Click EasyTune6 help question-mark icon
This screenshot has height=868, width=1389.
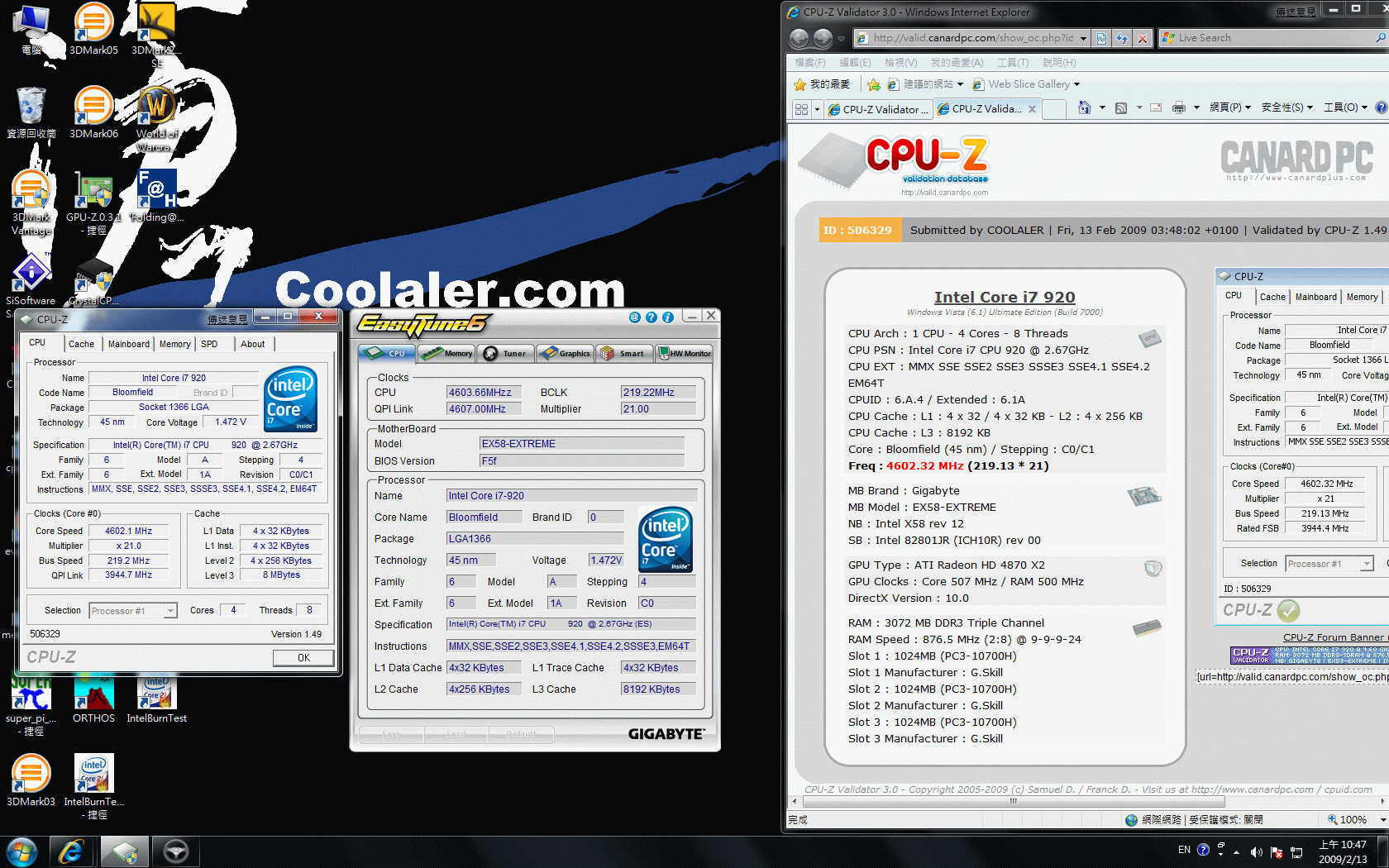(x=652, y=317)
